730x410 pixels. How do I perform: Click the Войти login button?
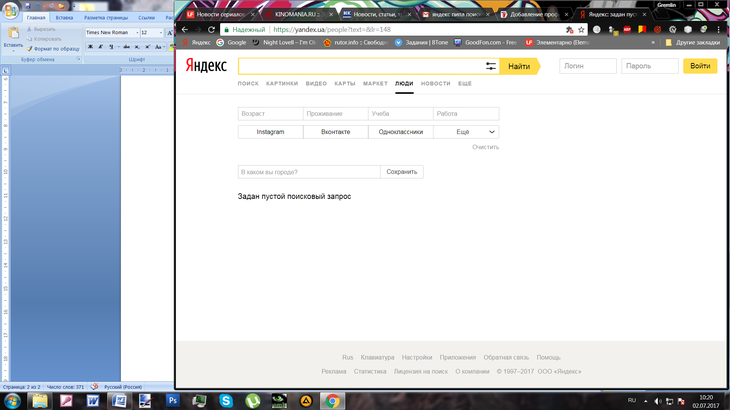coord(700,66)
